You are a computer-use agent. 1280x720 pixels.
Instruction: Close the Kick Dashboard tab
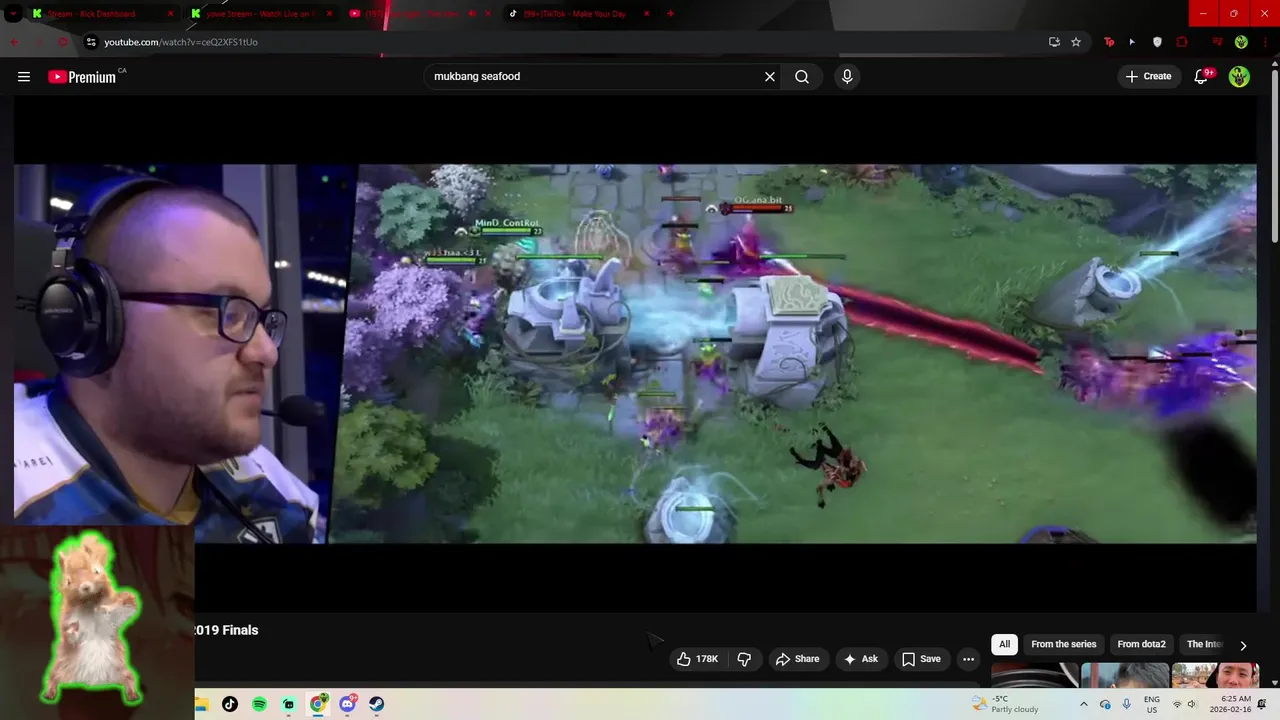170,14
